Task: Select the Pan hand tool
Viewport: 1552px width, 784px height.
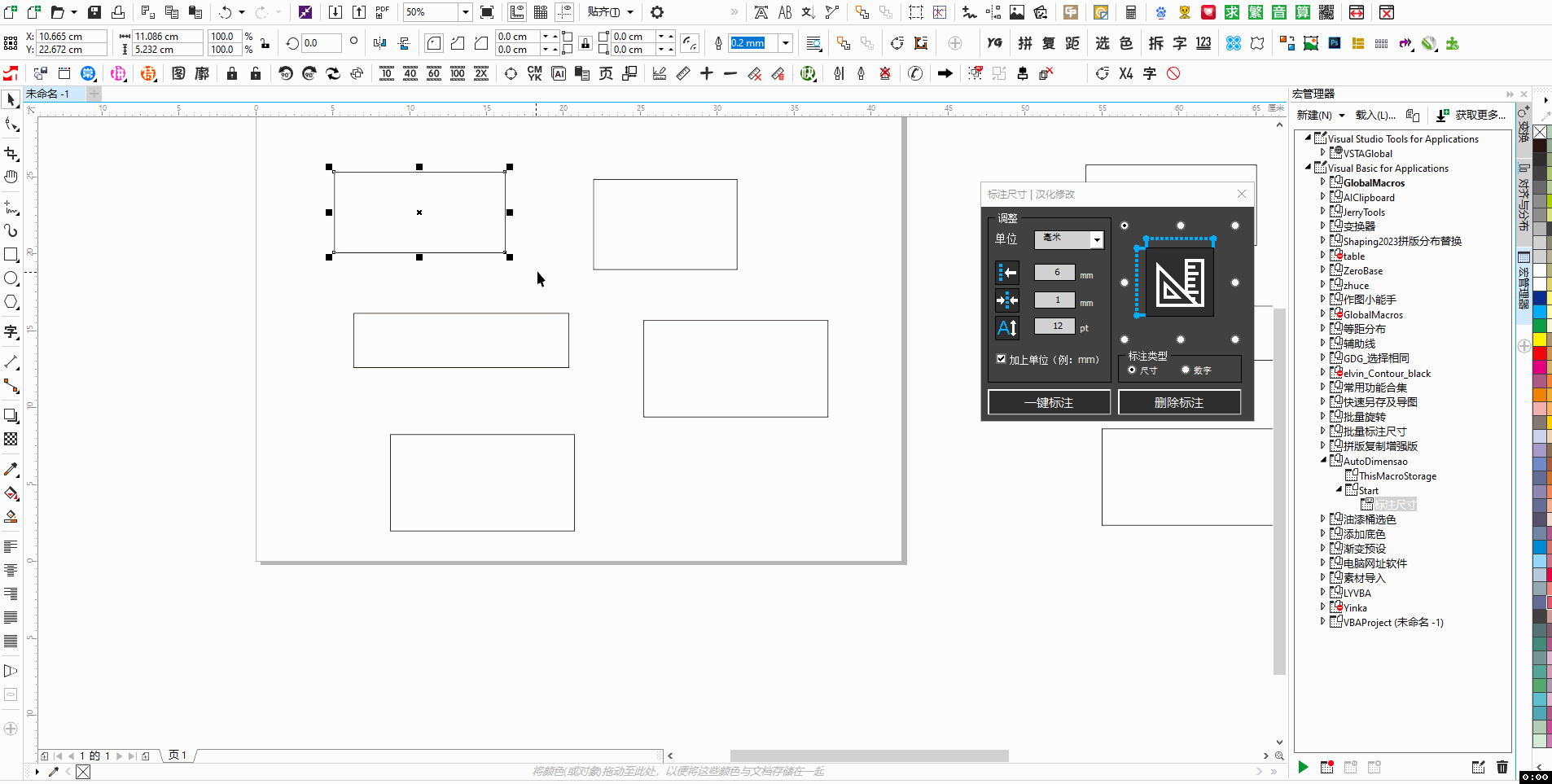Action: point(11,177)
